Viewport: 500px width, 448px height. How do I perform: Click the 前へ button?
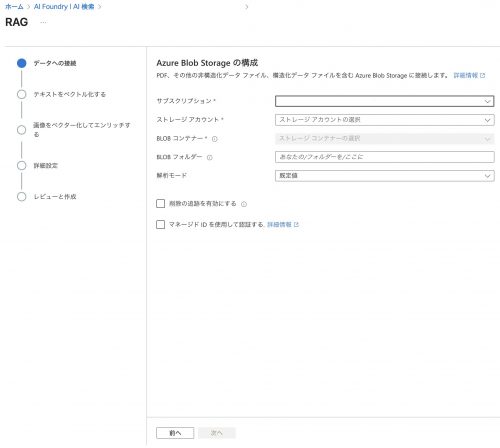coord(175,433)
